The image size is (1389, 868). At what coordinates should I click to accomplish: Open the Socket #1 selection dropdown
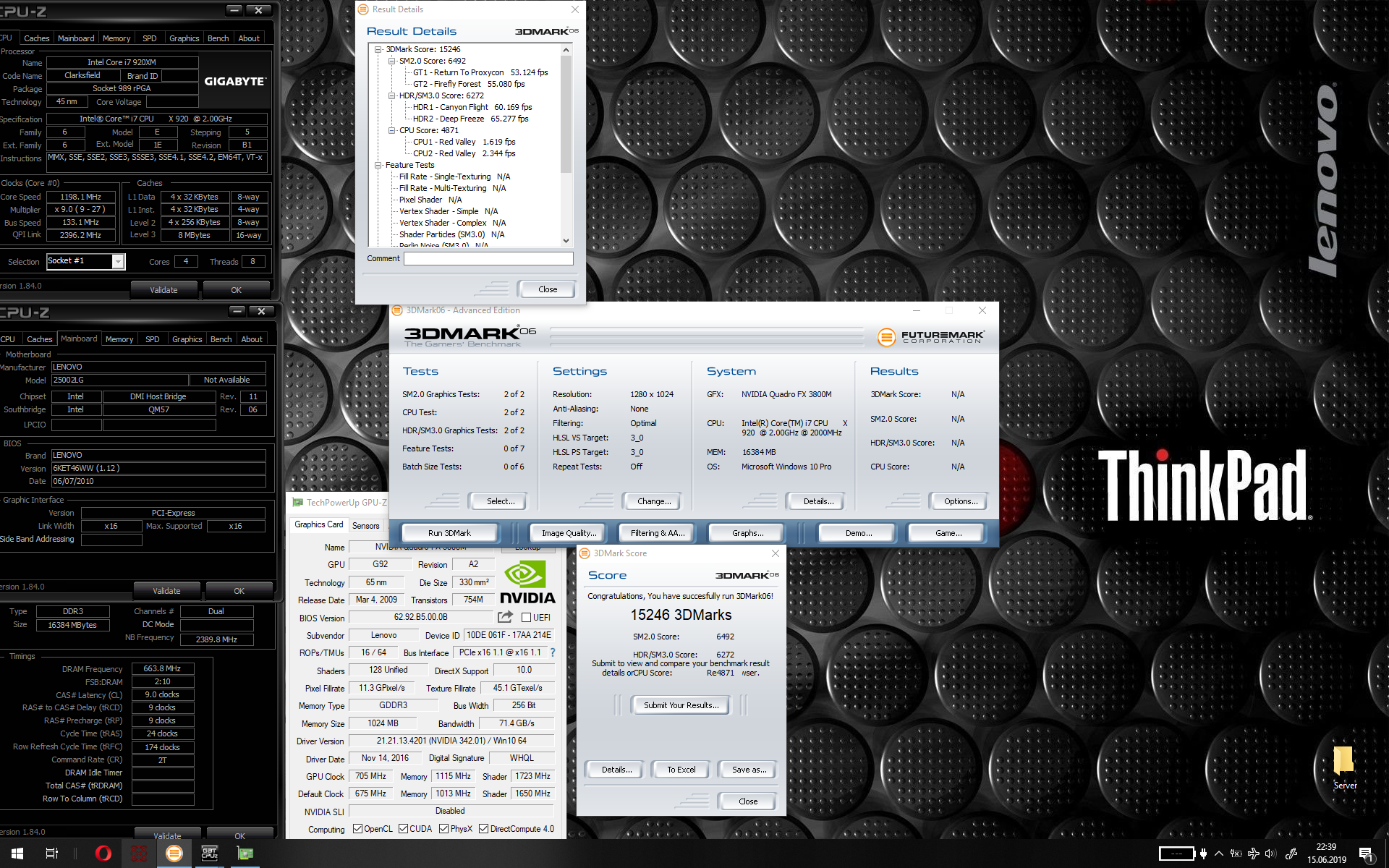[x=118, y=262]
